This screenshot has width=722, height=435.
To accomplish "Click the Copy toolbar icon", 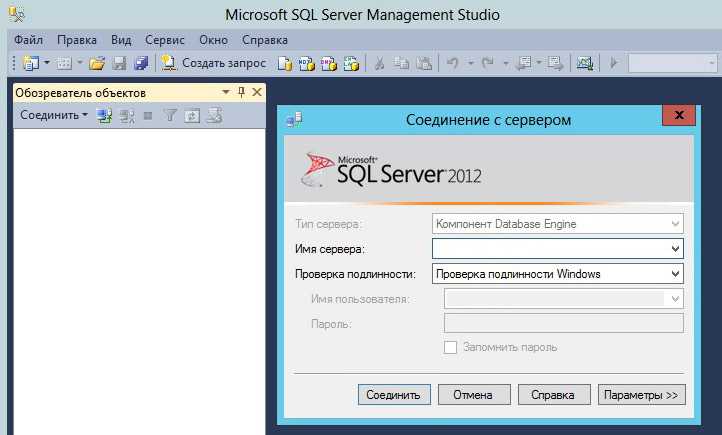I will 402,63.
